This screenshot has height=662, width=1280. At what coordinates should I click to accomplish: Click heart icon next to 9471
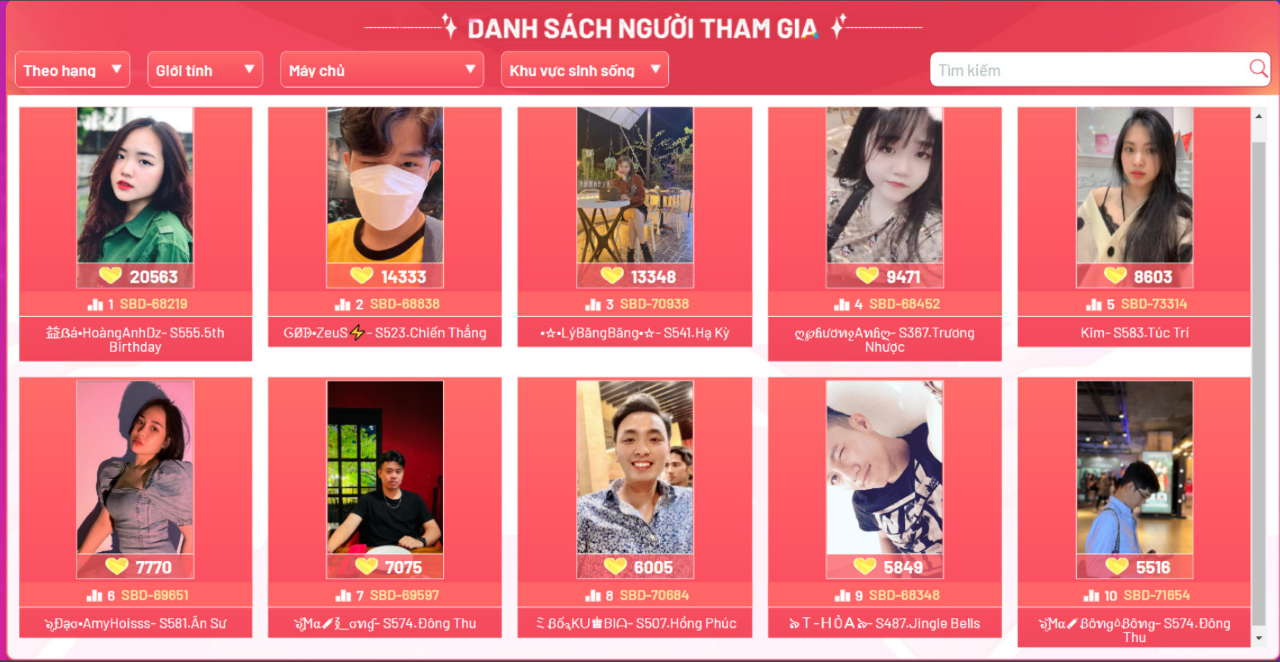(867, 276)
